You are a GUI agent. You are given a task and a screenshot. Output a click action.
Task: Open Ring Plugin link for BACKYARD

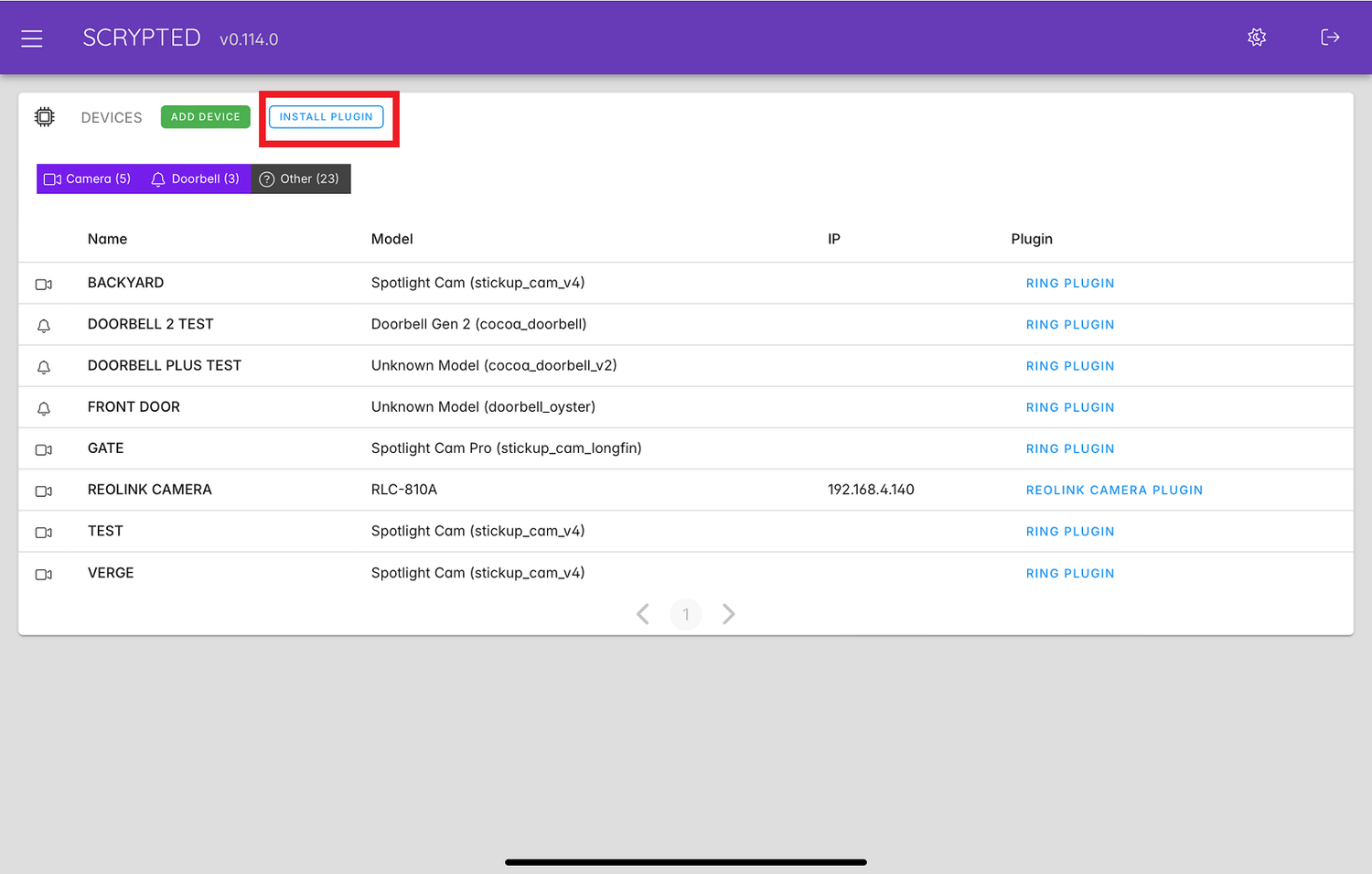[1070, 284]
